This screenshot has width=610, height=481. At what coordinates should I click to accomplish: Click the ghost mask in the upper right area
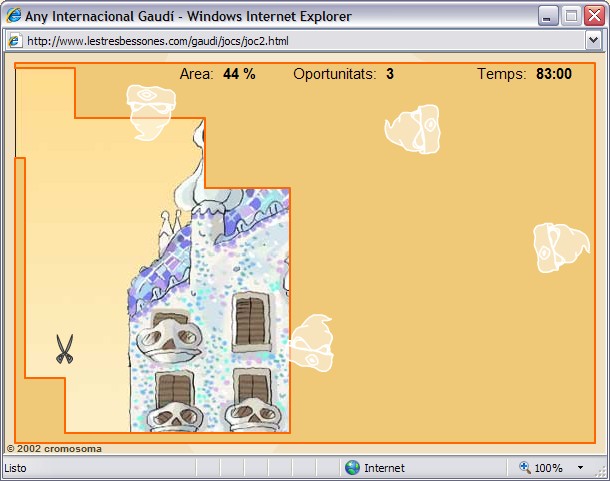pyautogui.click(x=412, y=129)
